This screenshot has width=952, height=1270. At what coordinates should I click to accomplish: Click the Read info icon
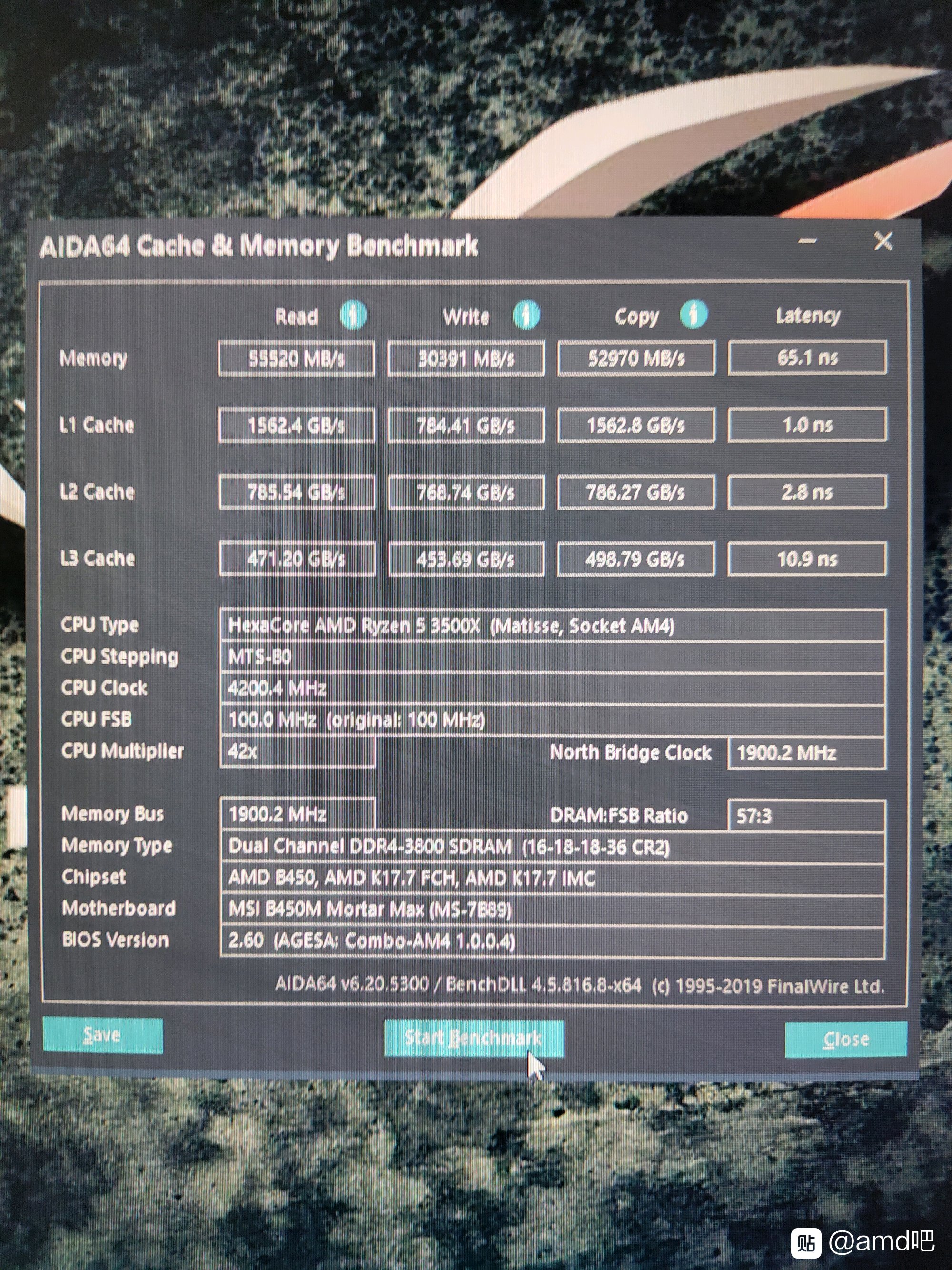354,315
